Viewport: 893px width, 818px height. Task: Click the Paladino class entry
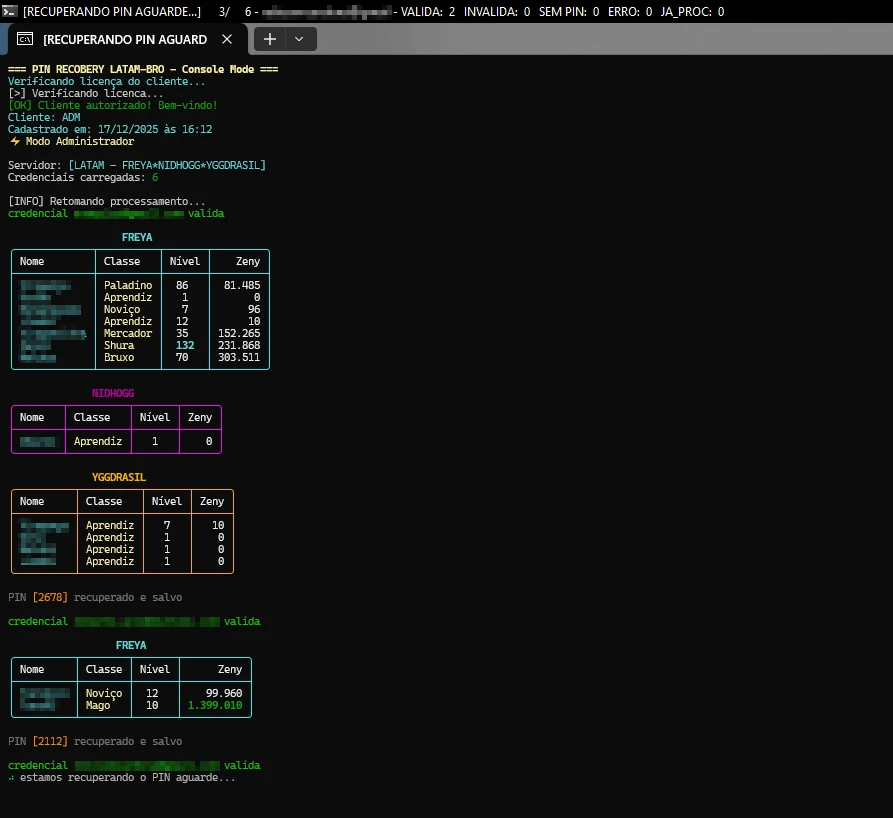click(128, 285)
